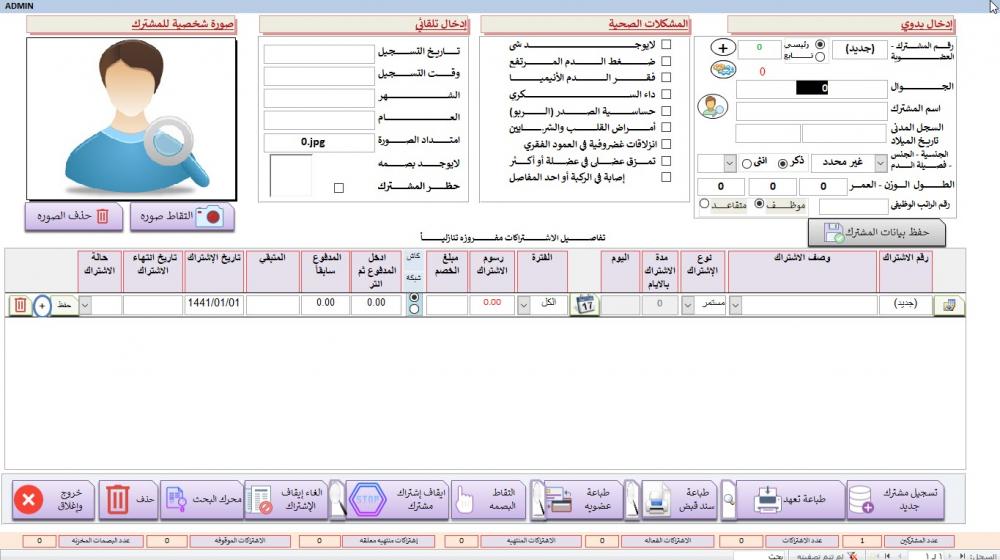The height and width of the screenshot is (560, 1000).
Task: Check إصابة في الركبة أو احد المفاصل checkbox
Action: tap(666, 177)
